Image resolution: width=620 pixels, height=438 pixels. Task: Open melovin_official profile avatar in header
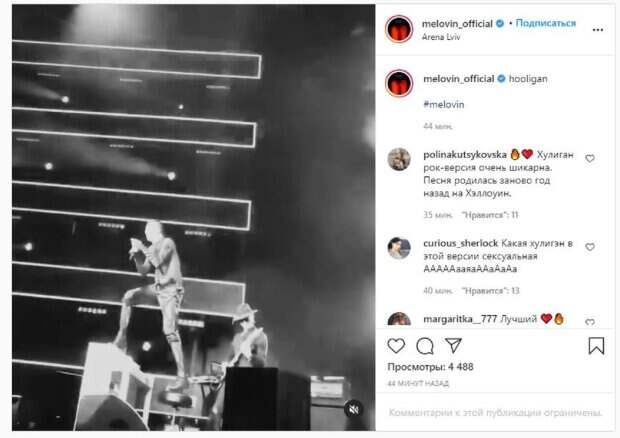click(399, 29)
